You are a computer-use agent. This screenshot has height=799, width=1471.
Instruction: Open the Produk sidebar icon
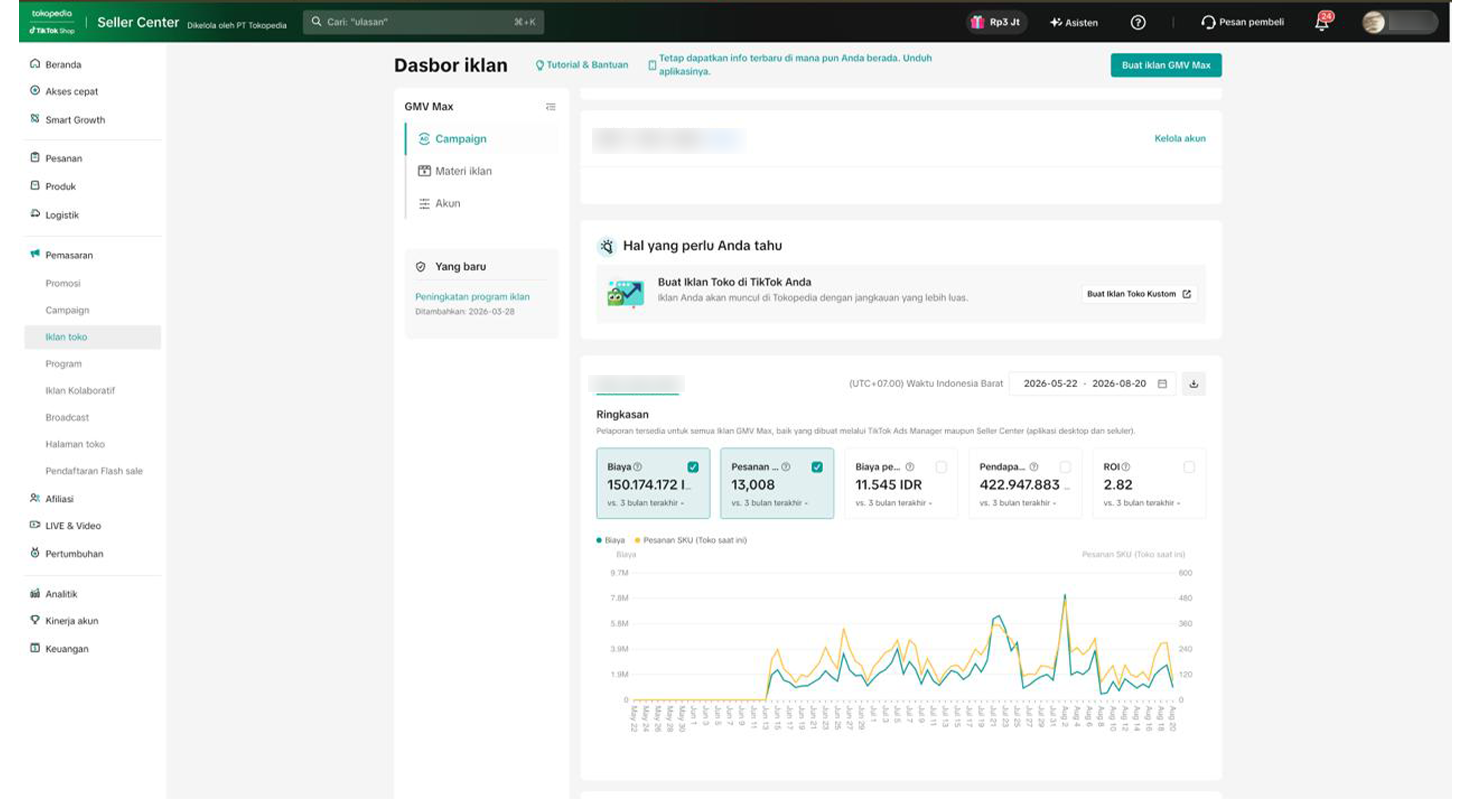[35, 186]
